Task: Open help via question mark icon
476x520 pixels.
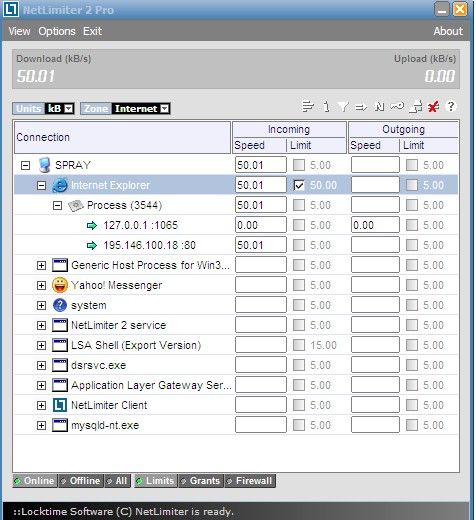Action: 451,107
